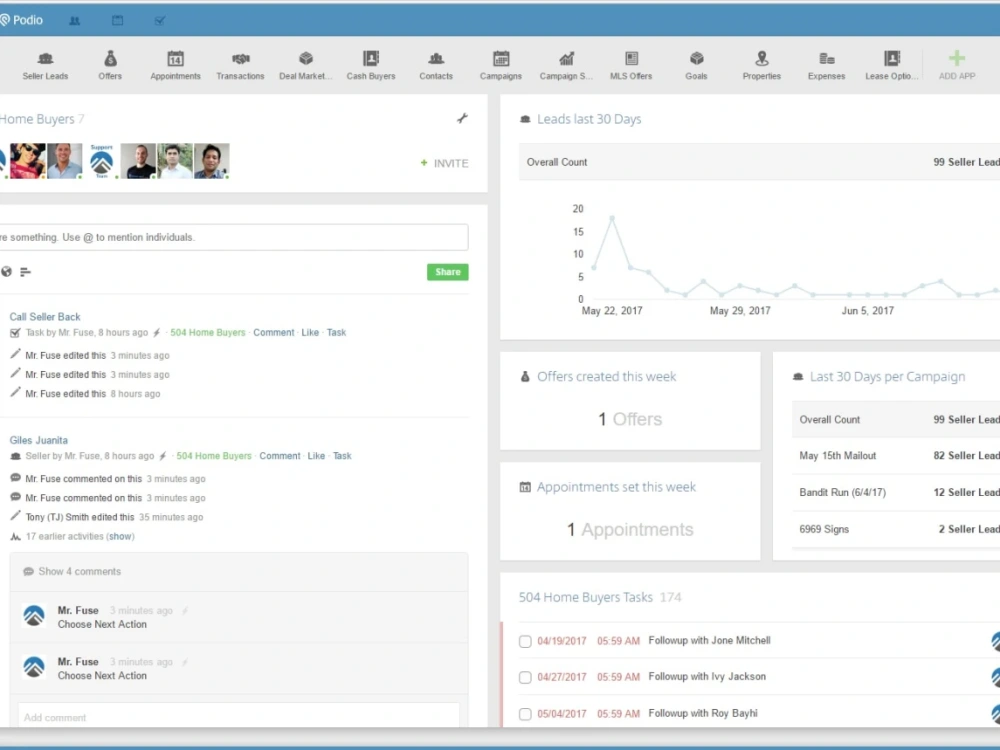The width and height of the screenshot is (1000, 750).
Task: Click the 1 Appointments count
Action: pos(630,529)
